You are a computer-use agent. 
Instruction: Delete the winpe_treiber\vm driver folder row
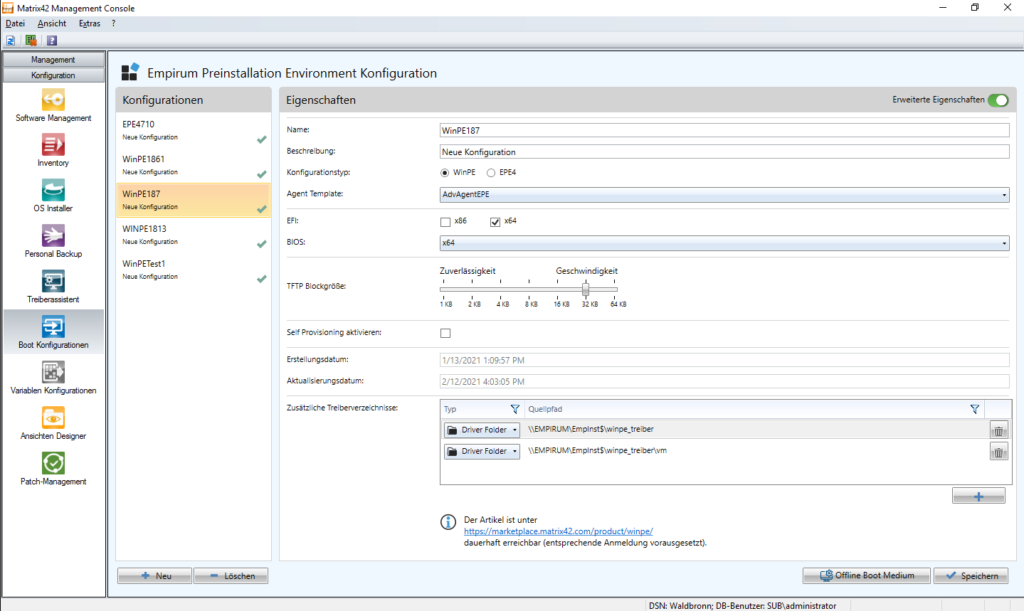click(998, 452)
